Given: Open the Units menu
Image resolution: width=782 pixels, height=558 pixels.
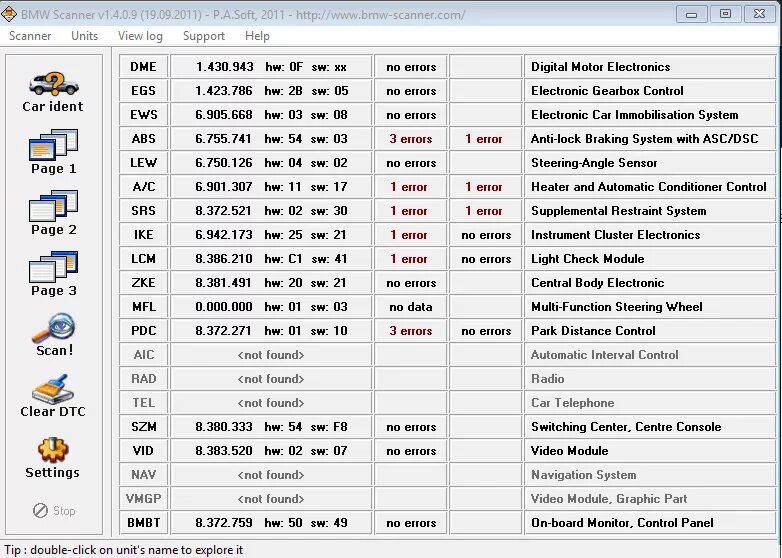Looking at the screenshot, I should pos(84,36).
